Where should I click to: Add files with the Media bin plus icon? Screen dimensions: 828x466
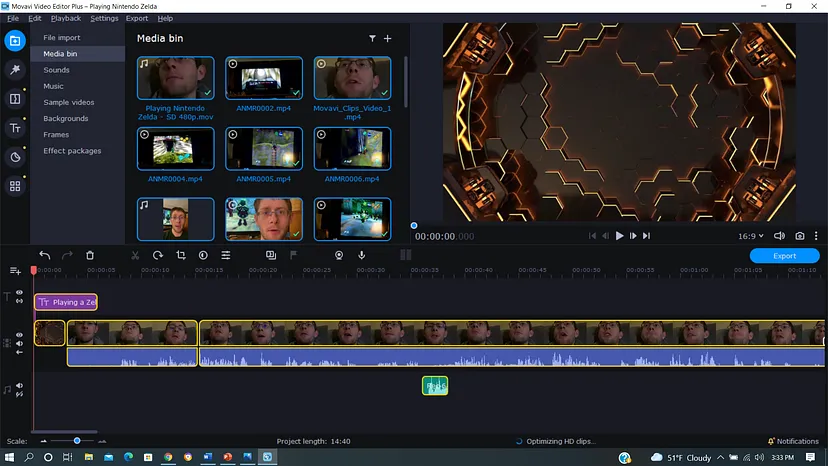pos(388,39)
